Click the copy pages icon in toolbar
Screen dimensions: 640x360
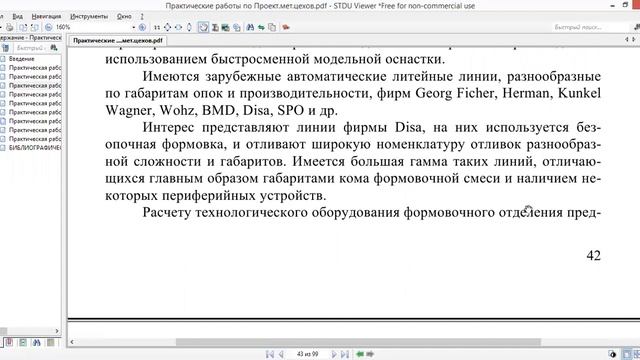pyautogui.click(x=272, y=27)
